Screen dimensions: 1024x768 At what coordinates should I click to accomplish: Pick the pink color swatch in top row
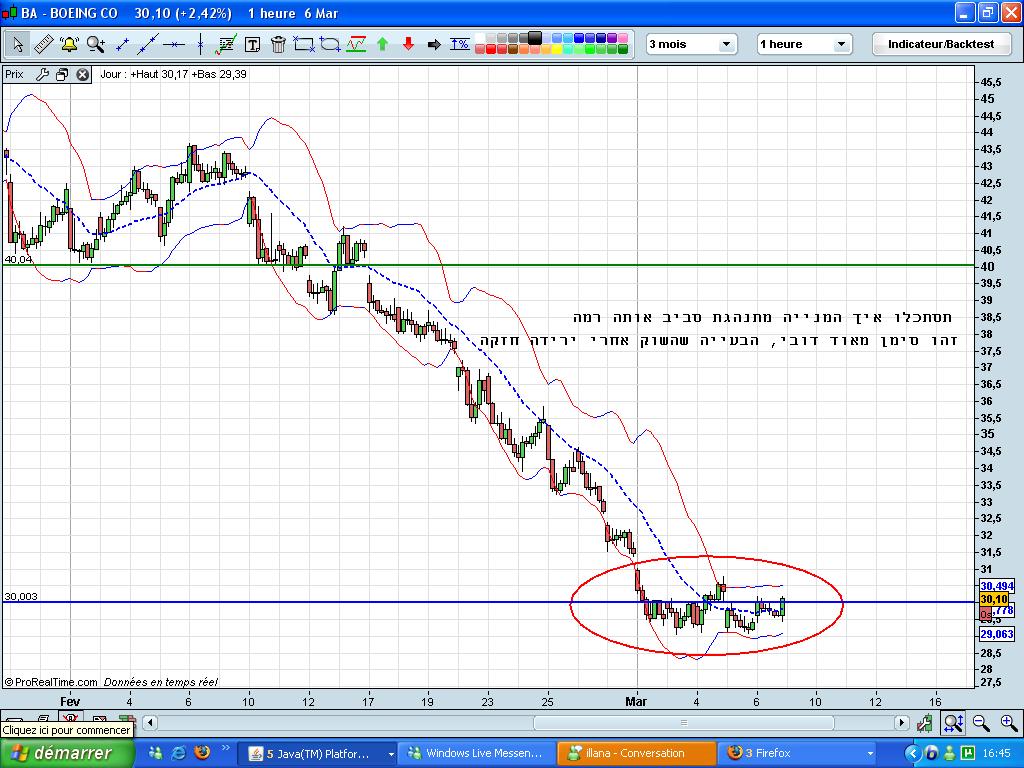tap(623, 38)
